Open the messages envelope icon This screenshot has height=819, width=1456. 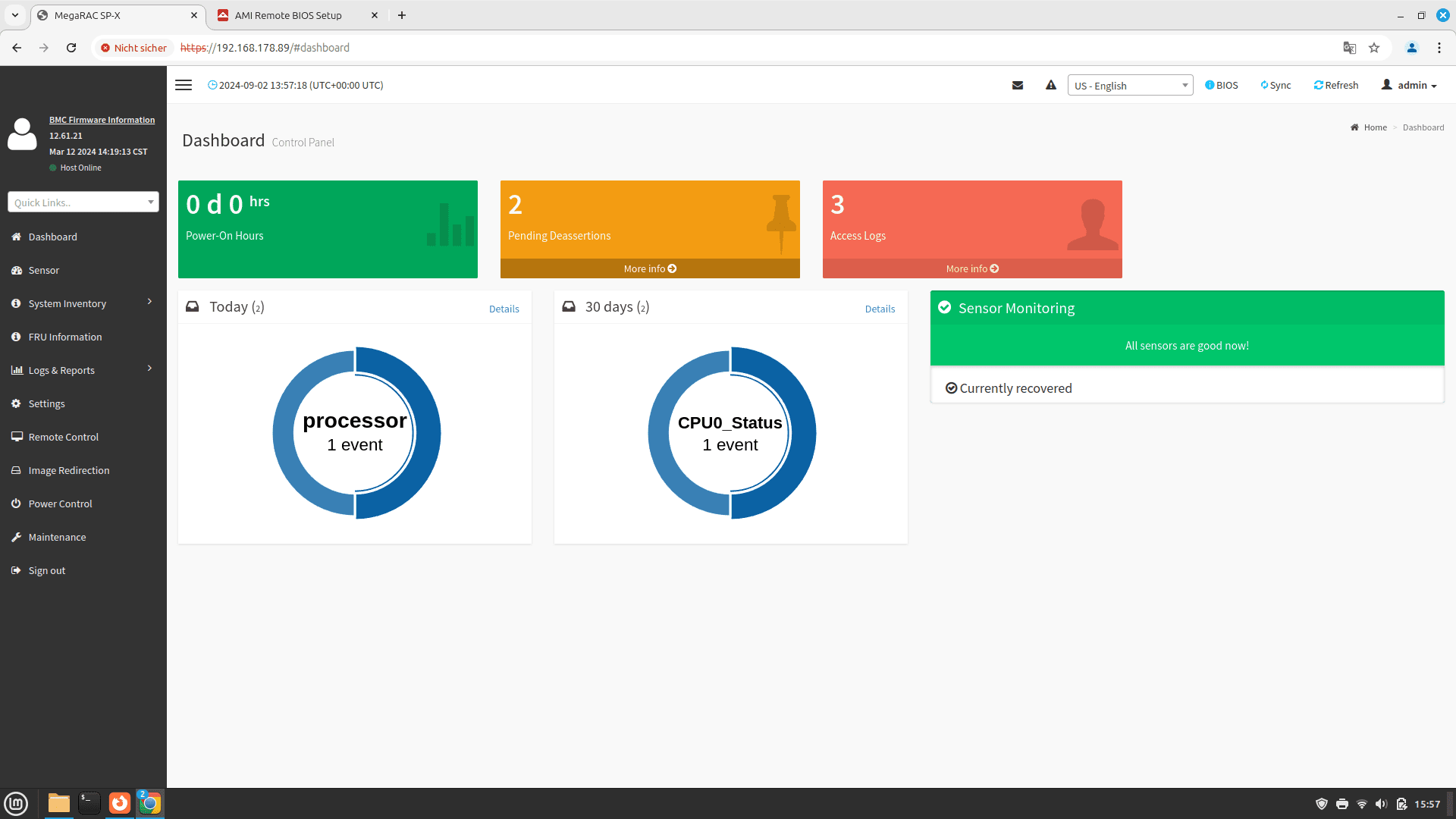pyautogui.click(x=1018, y=85)
